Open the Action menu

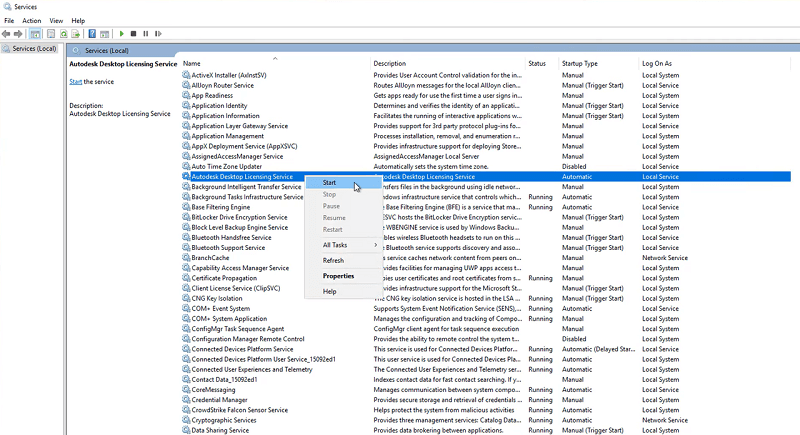(32, 20)
